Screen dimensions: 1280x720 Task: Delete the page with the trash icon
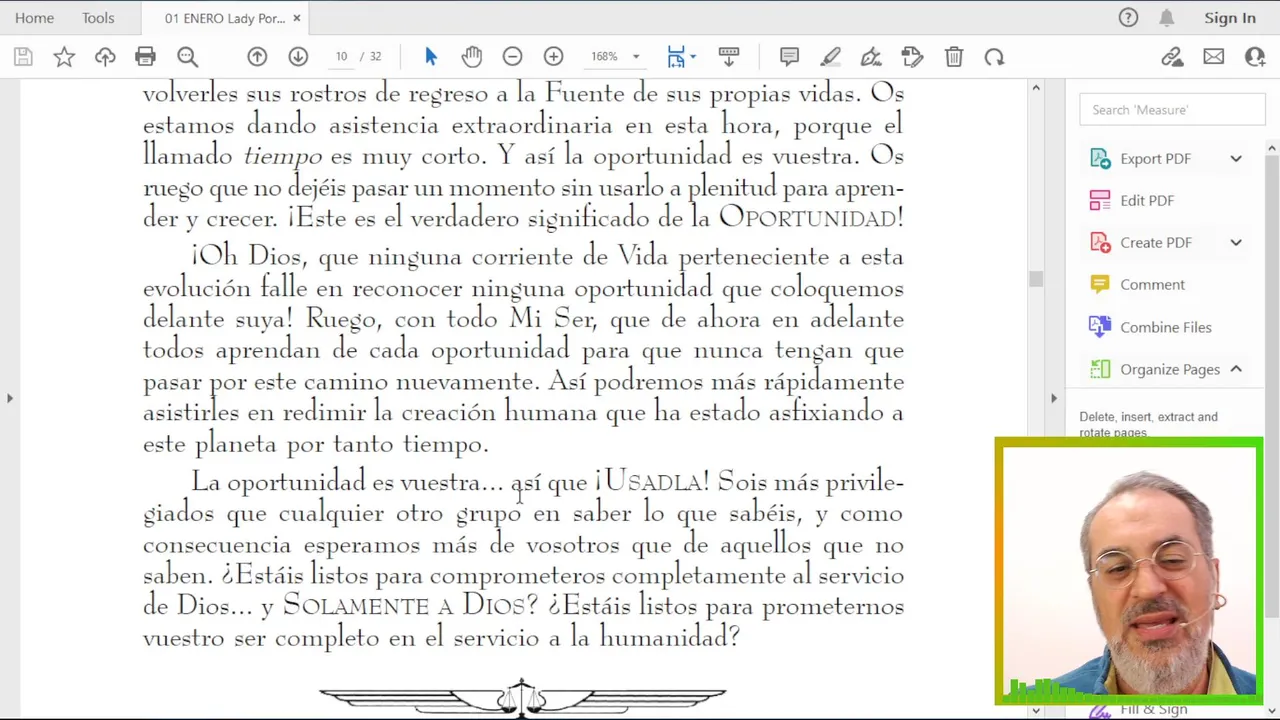coord(954,57)
